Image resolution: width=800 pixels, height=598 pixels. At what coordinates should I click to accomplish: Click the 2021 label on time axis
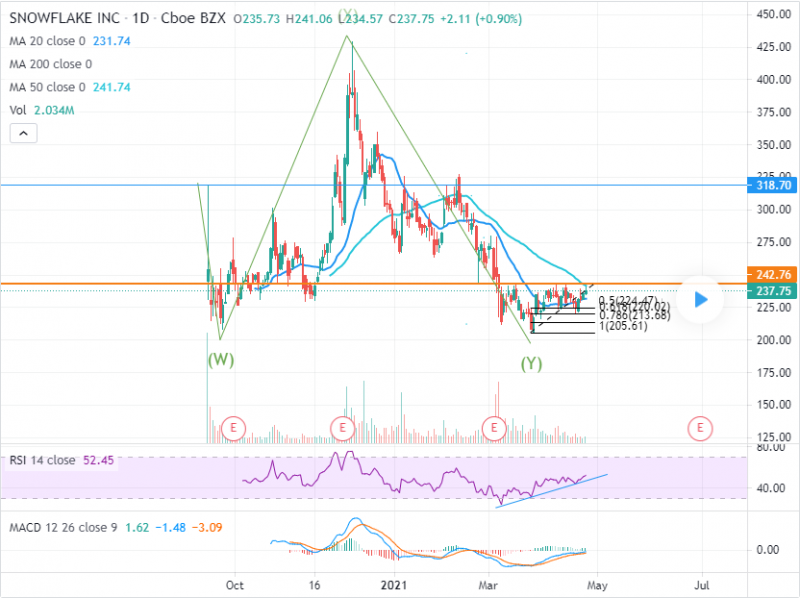pyautogui.click(x=387, y=583)
